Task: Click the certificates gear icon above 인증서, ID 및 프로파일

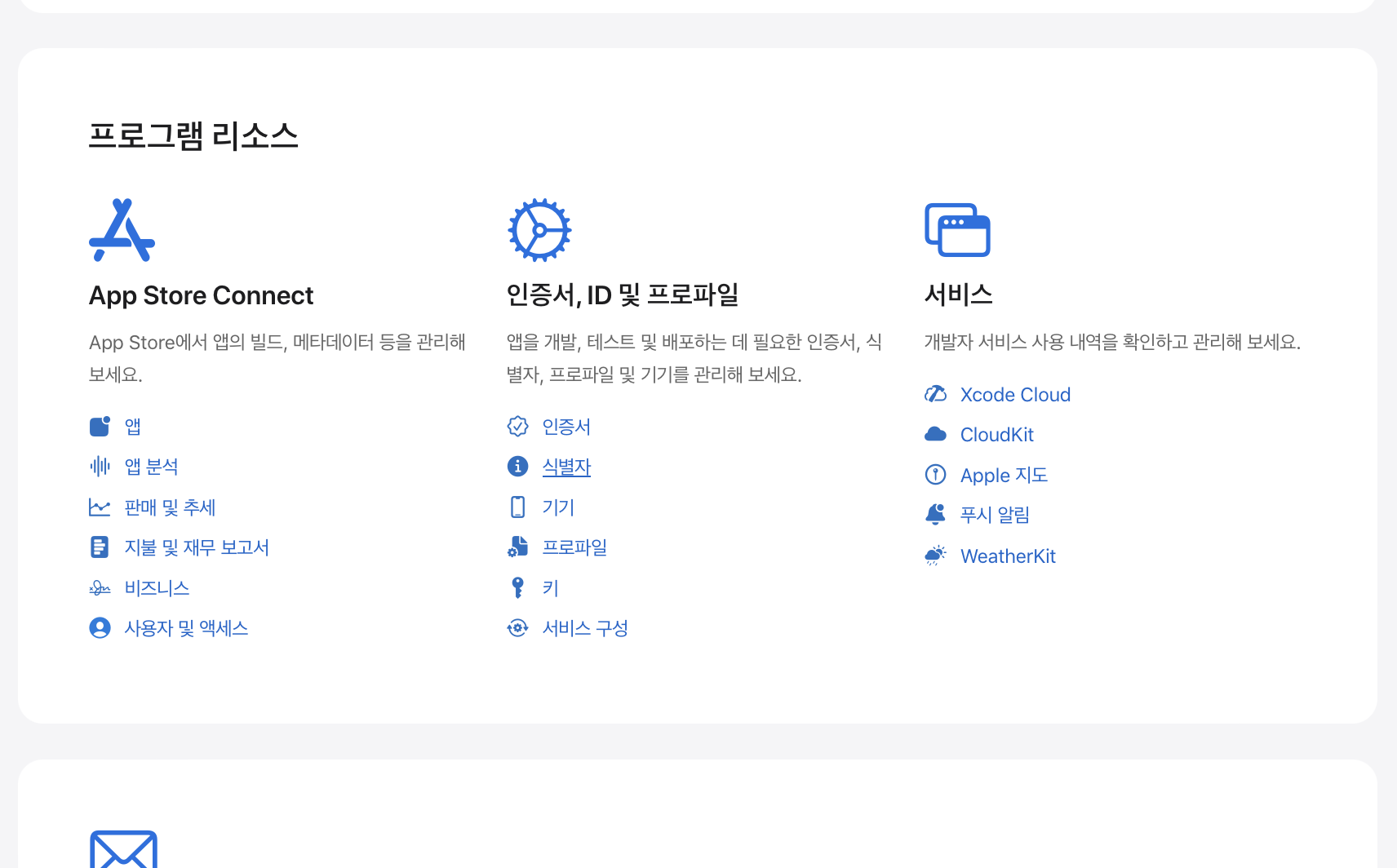Action: click(x=539, y=230)
